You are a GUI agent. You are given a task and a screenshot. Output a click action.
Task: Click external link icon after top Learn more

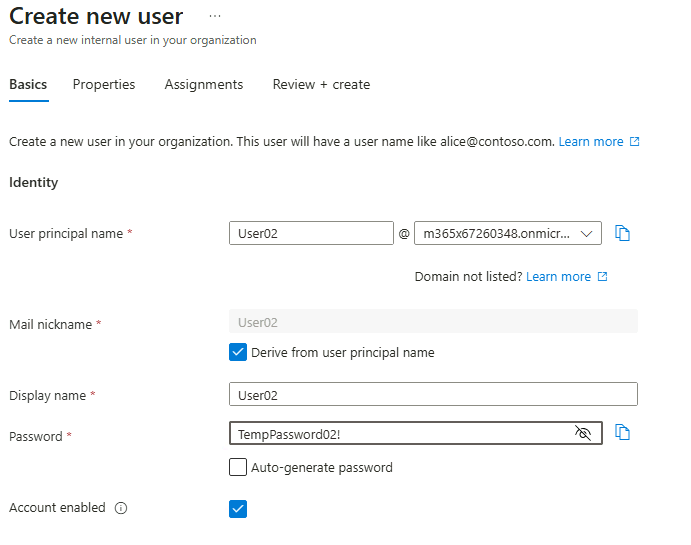634,141
